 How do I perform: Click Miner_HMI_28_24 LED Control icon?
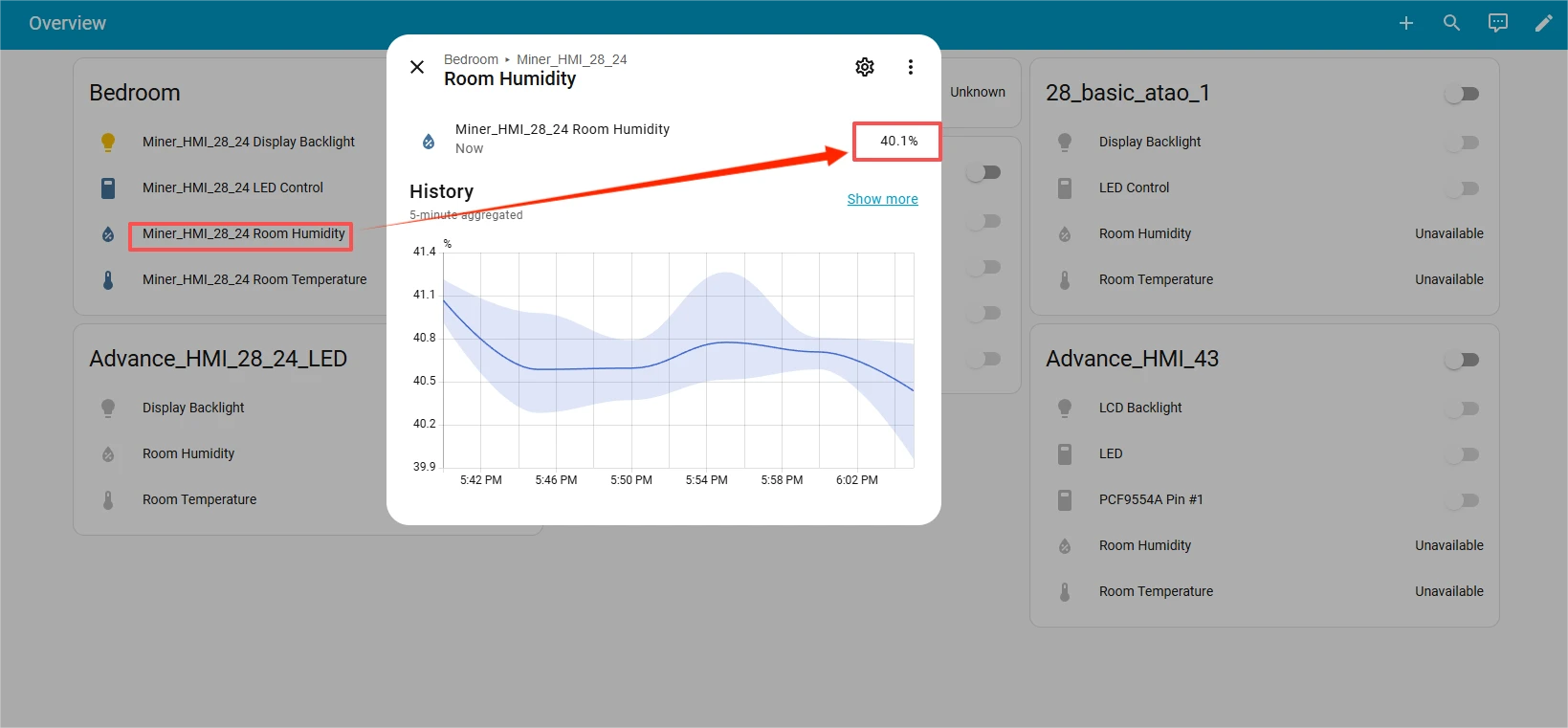click(108, 188)
